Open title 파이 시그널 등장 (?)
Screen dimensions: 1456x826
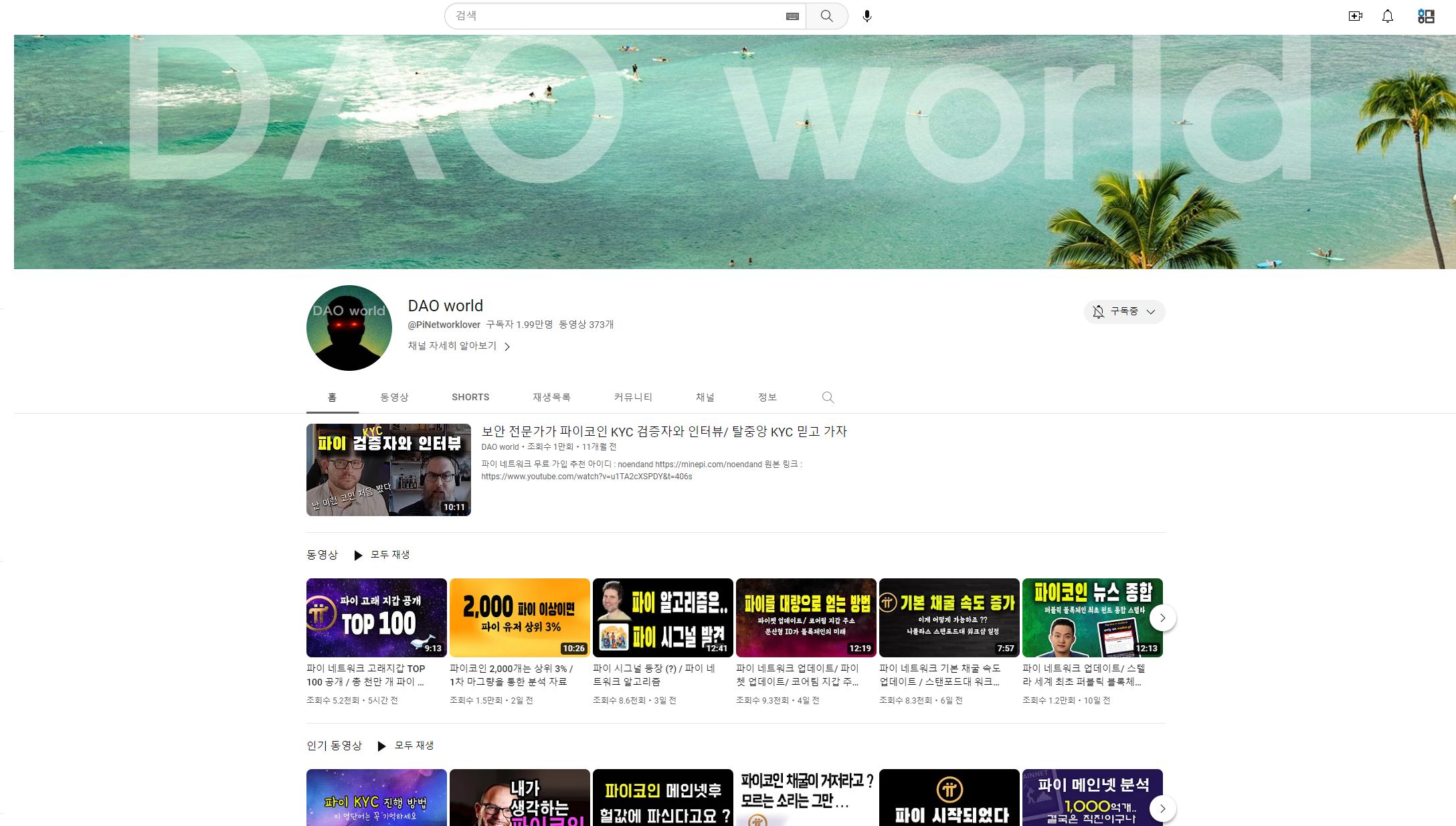click(654, 675)
